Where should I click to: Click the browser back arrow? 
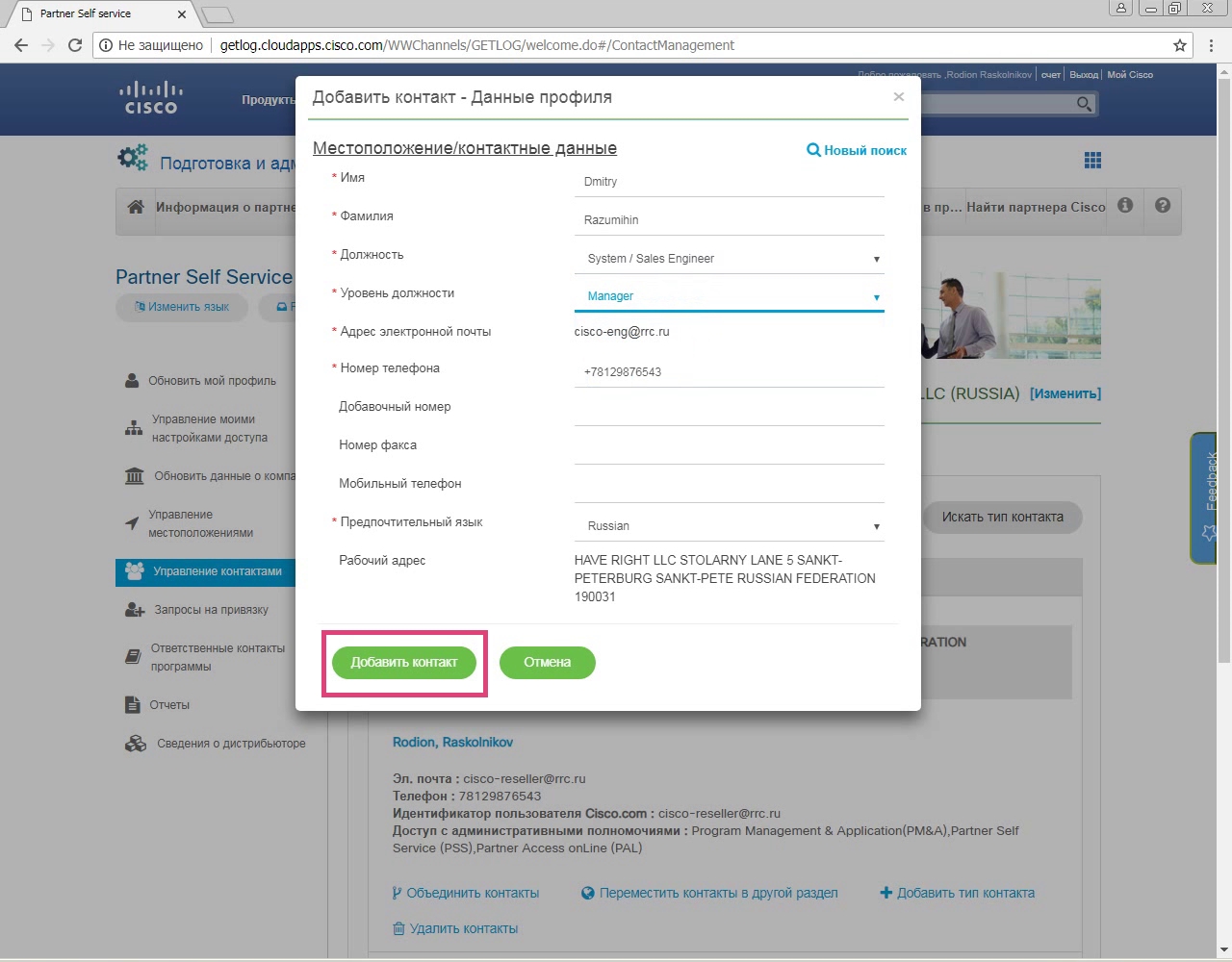pos(21,45)
